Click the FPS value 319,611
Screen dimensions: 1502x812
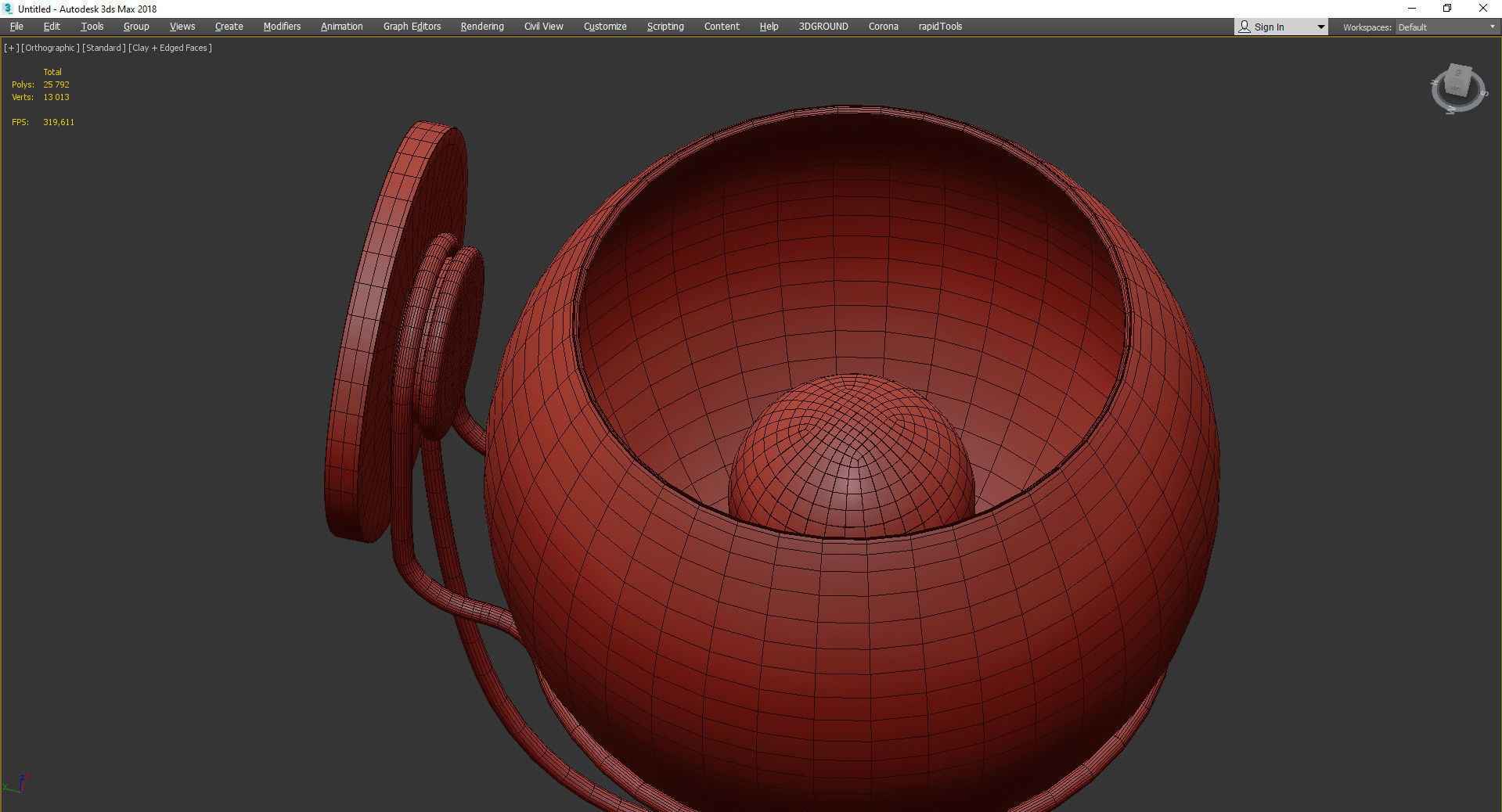59,122
